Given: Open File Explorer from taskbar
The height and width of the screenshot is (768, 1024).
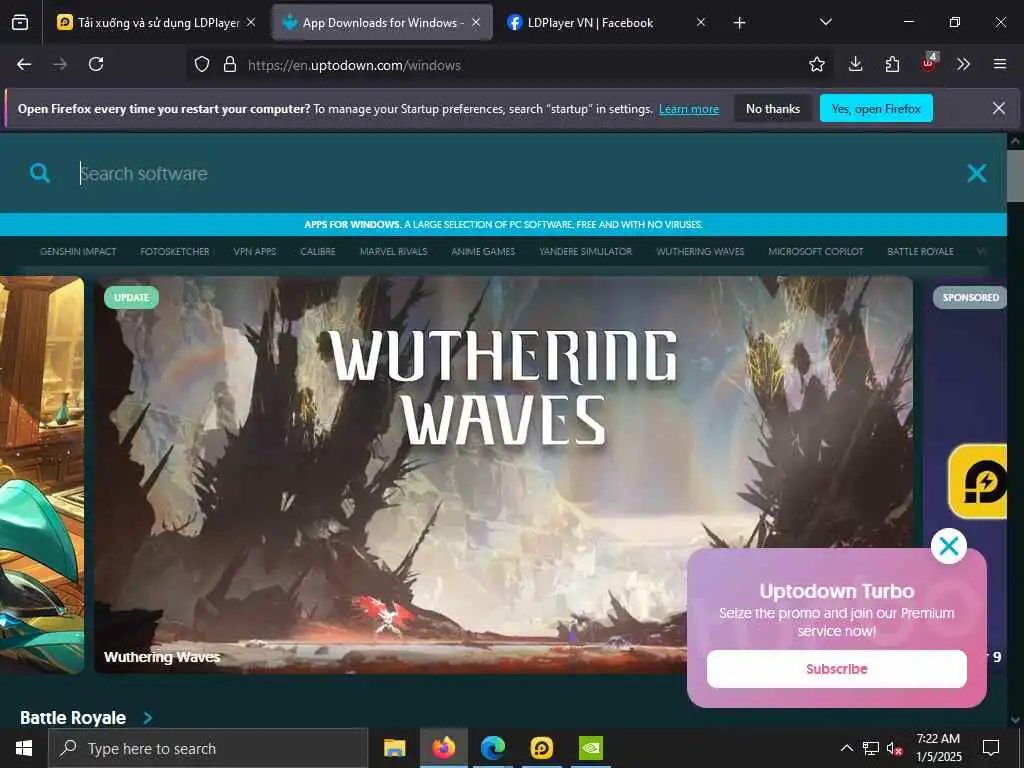Looking at the screenshot, I should point(394,748).
